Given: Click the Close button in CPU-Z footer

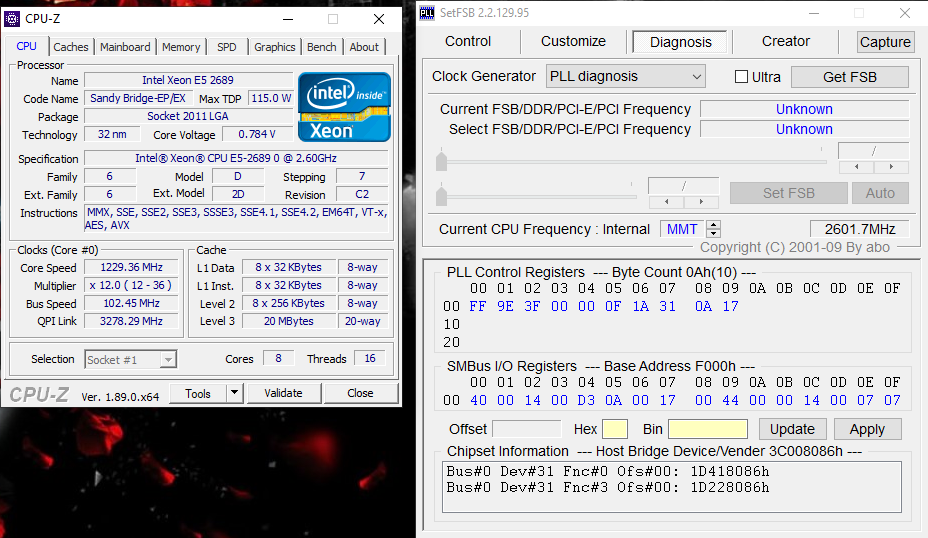Looking at the screenshot, I should (360, 393).
